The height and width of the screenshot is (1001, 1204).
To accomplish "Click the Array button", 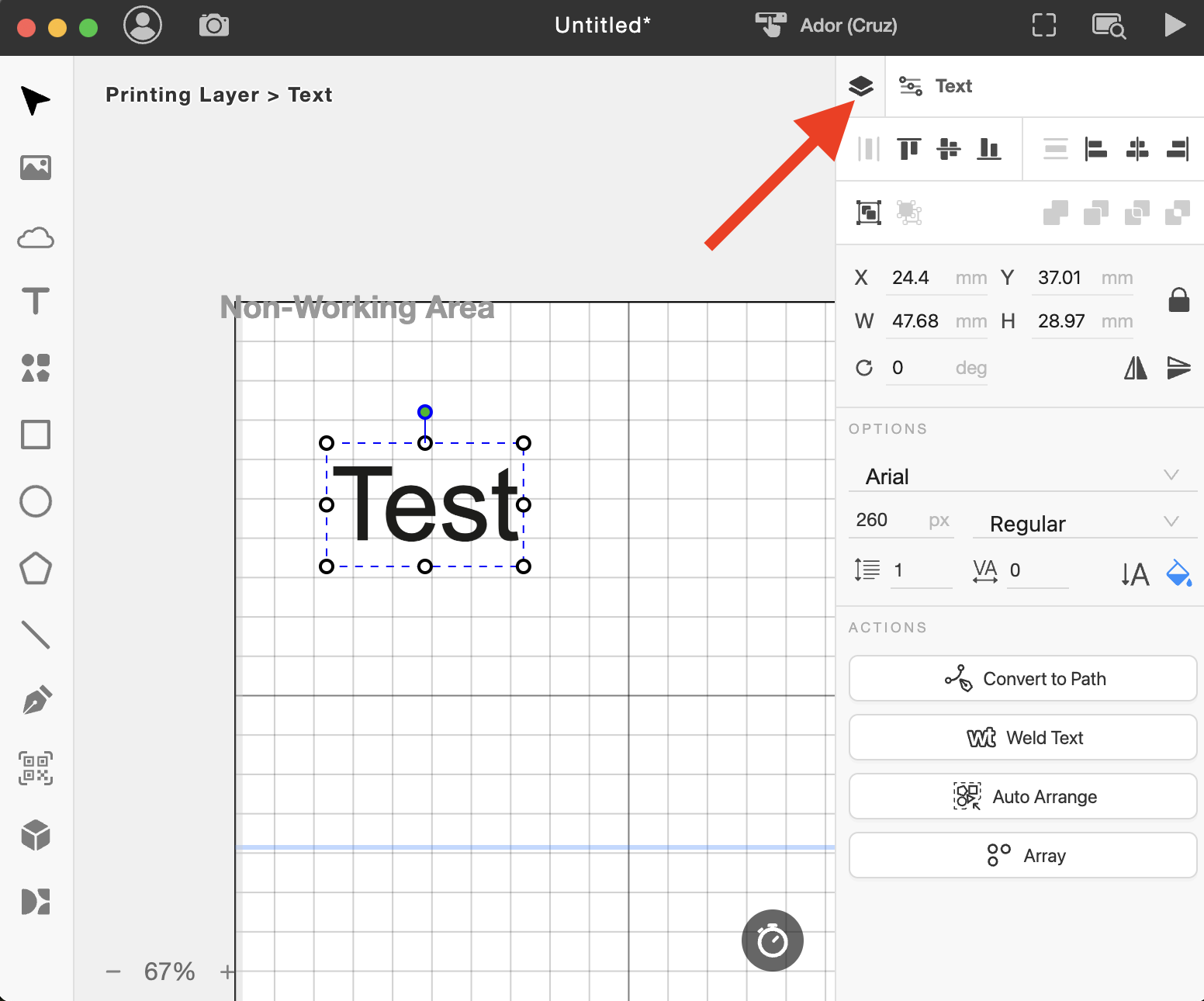I will (x=1023, y=855).
